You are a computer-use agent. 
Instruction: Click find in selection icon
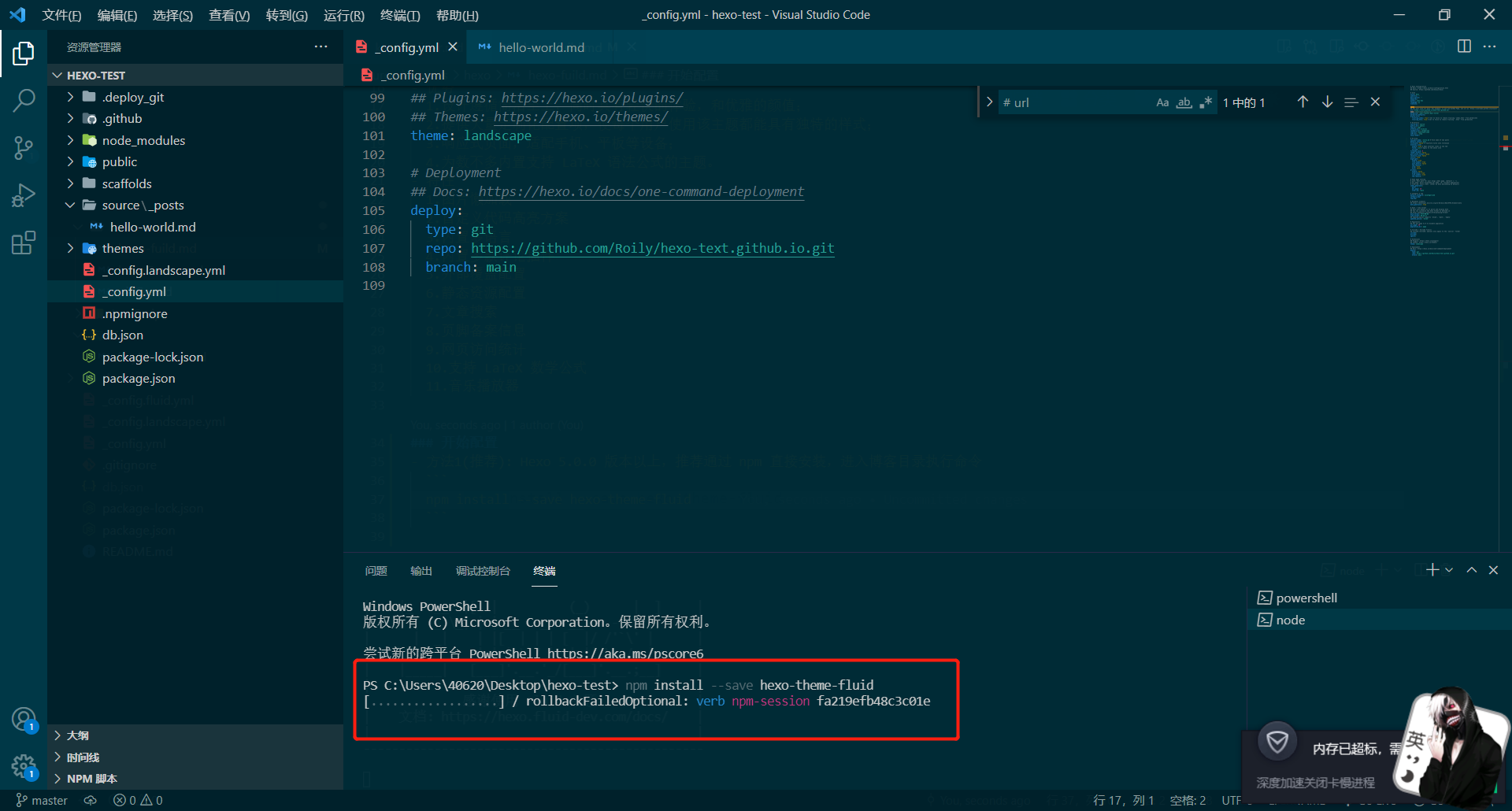[x=1351, y=102]
